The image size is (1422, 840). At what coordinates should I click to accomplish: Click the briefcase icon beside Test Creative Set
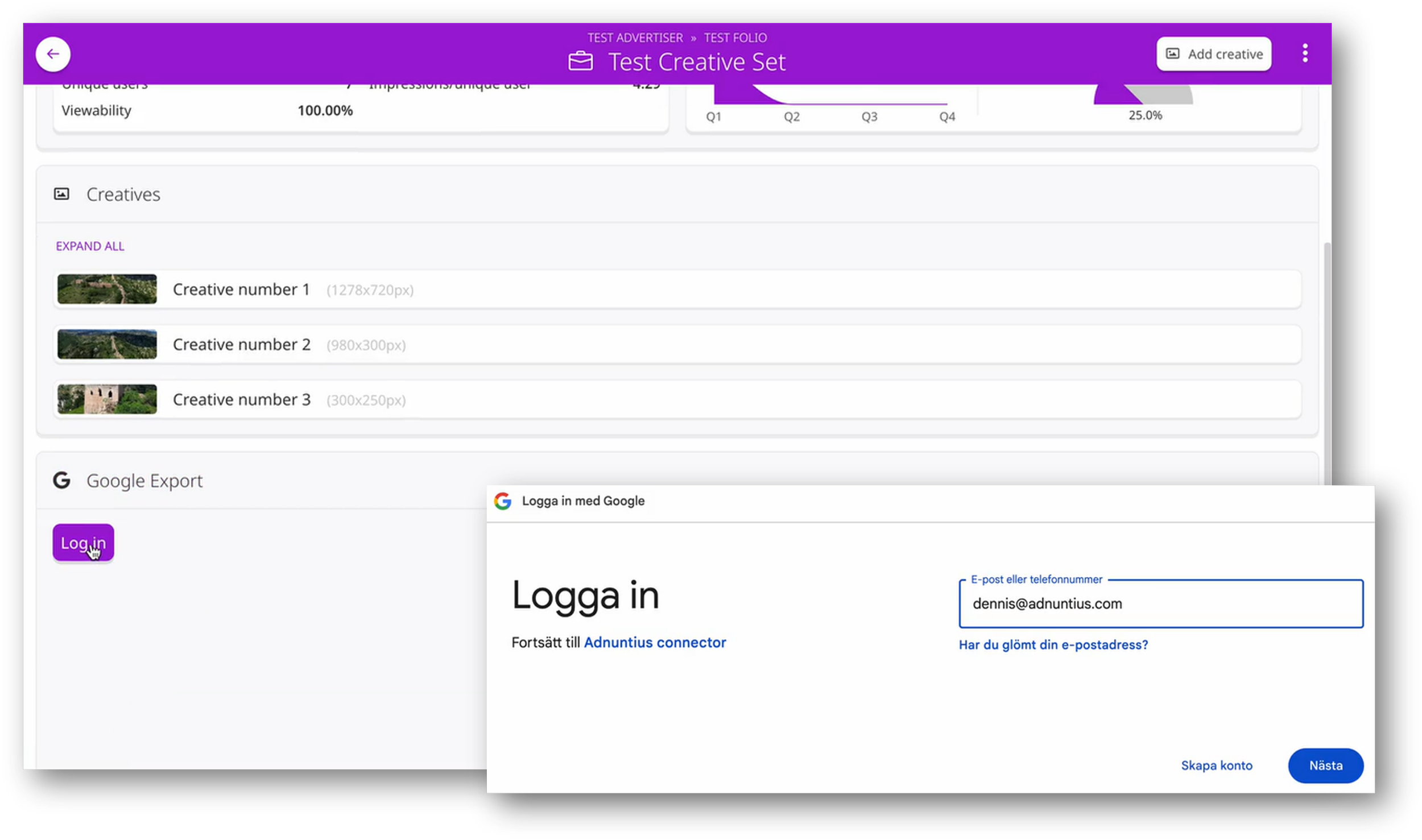pyautogui.click(x=580, y=61)
